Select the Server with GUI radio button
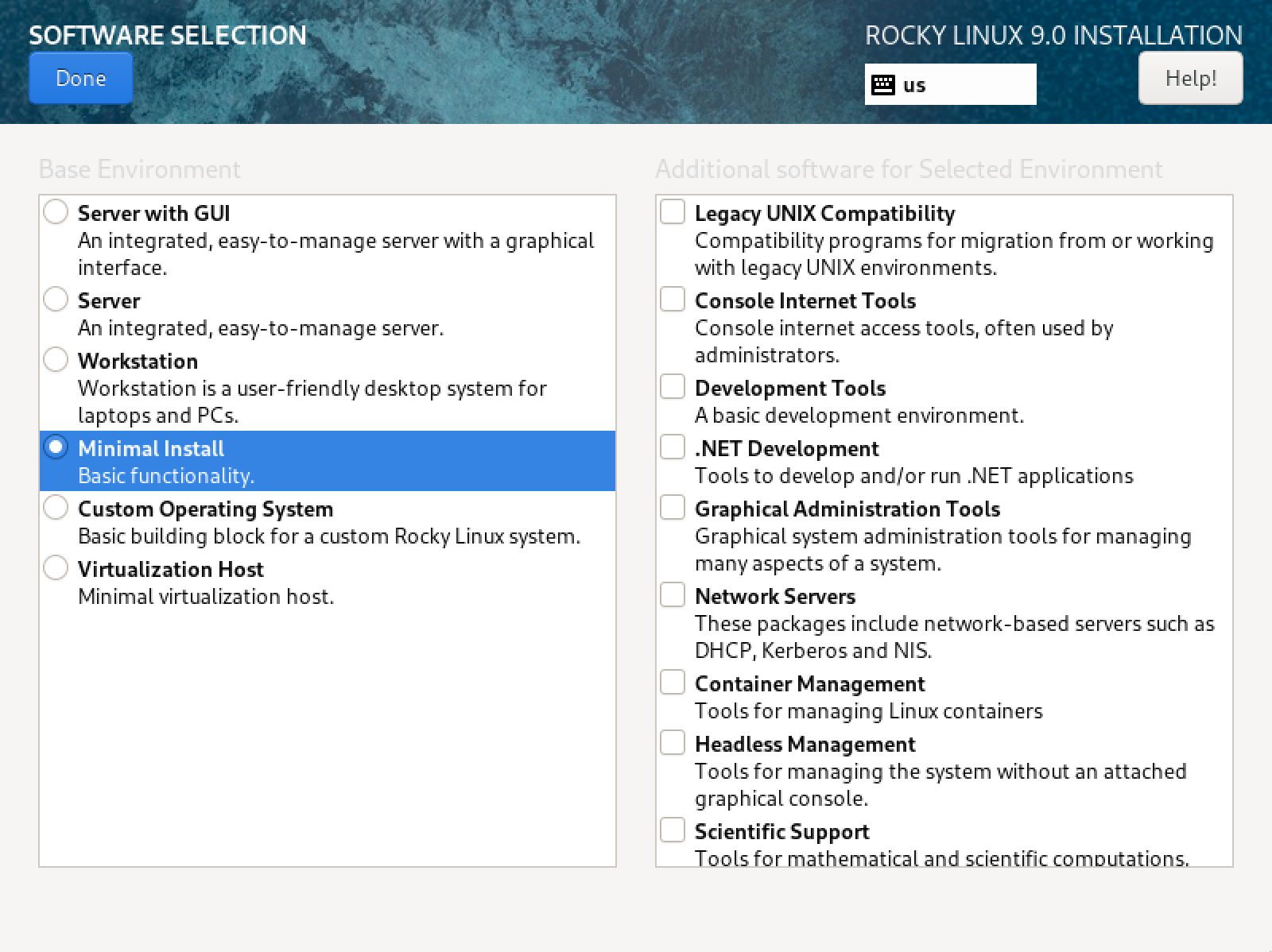Screen dimensions: 1272x952 (56, 212)
